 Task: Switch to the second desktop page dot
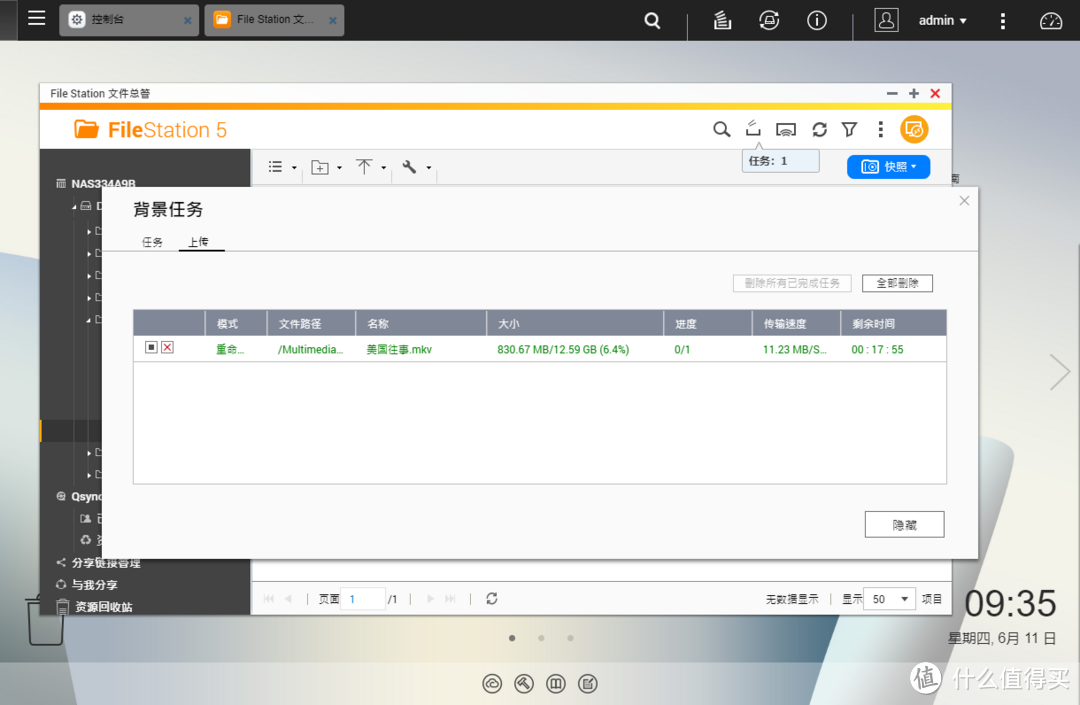click(x=541, y=638)
